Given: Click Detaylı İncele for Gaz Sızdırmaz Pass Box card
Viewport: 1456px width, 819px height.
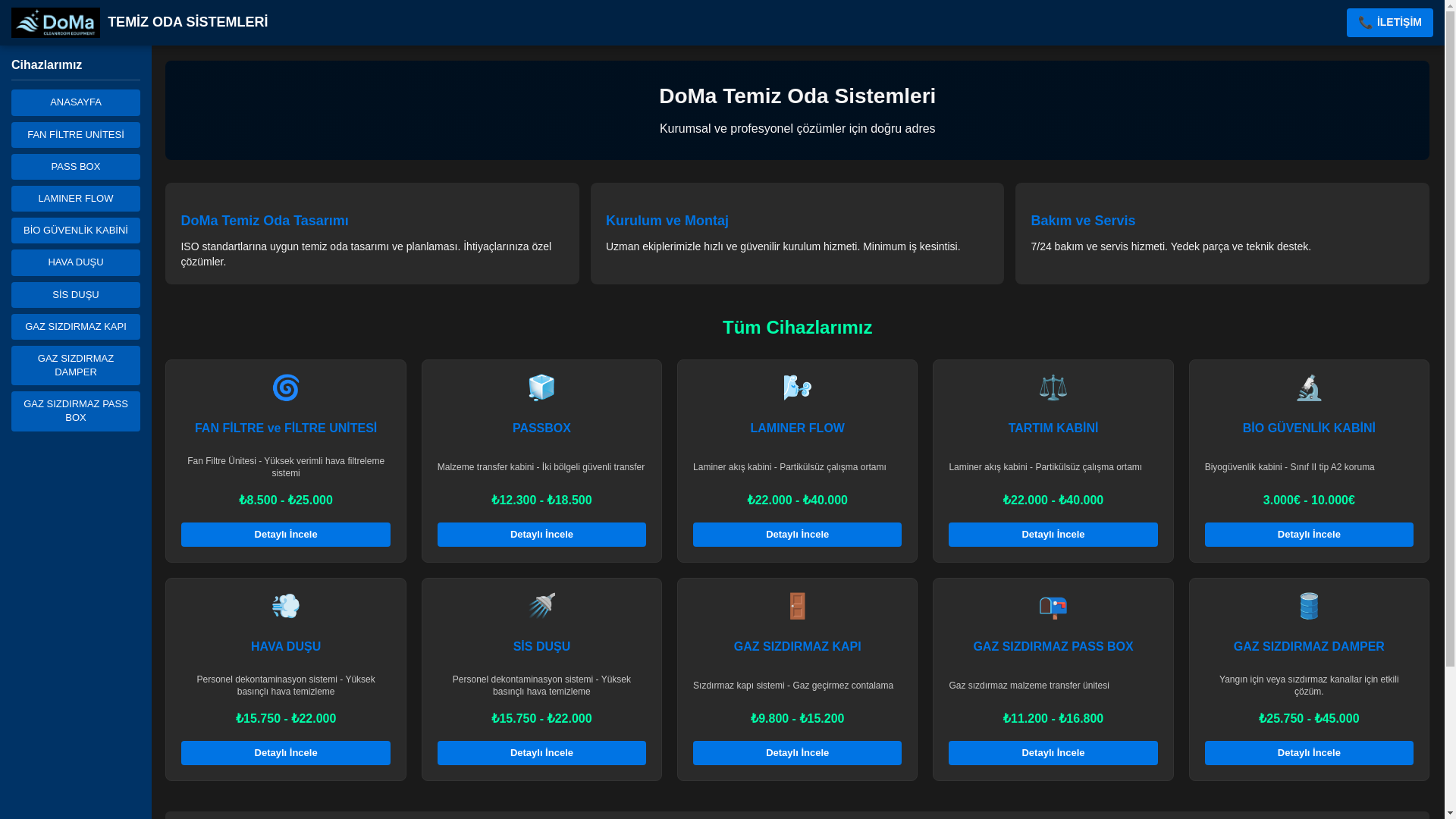Looking at the screenshot, I should [1053, 753].
